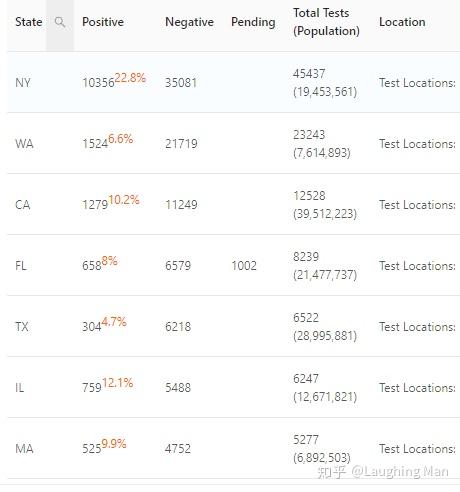Open Test Locations link for WA

pyautogui.click(x=417, y=144)
